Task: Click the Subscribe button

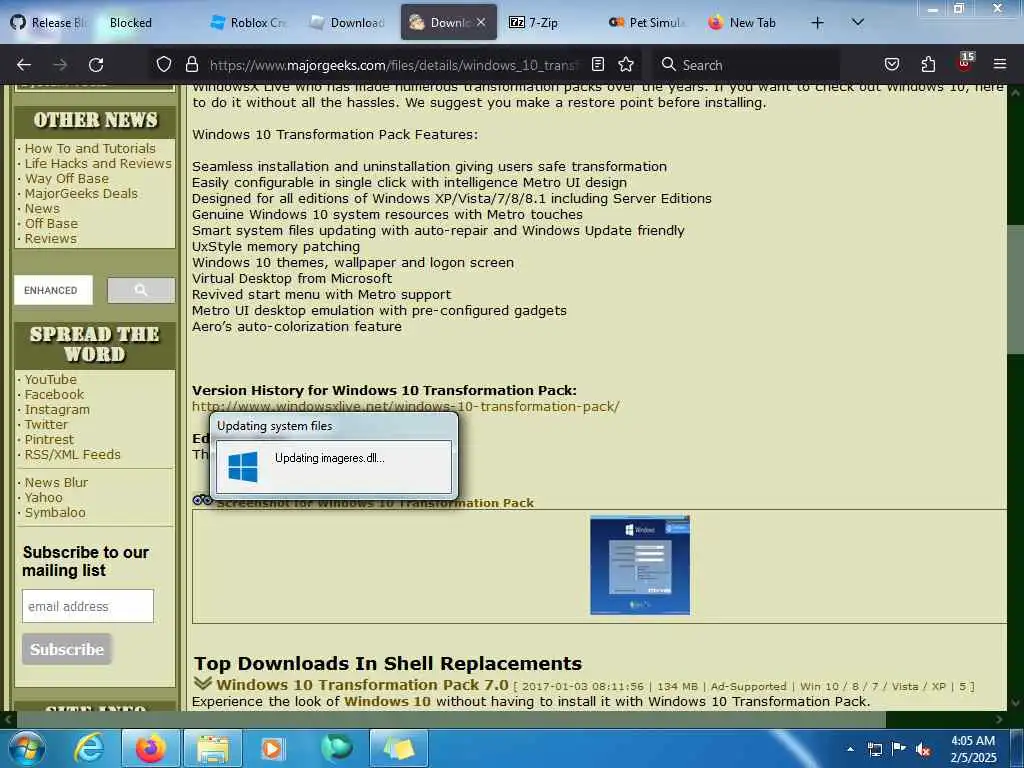Action: point(67,649)
